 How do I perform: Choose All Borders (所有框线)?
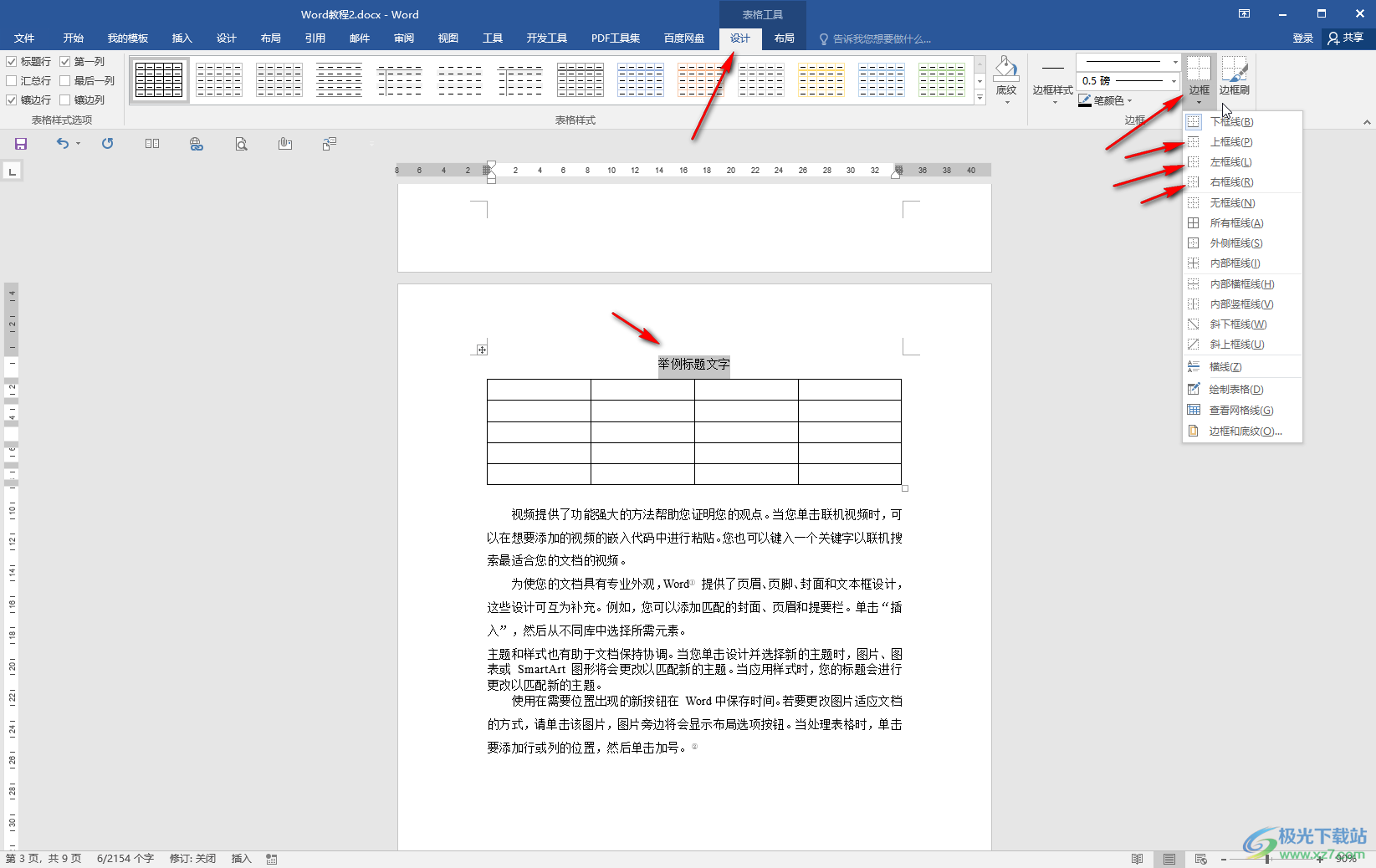pyautogui.click(x=1242, y=223)
